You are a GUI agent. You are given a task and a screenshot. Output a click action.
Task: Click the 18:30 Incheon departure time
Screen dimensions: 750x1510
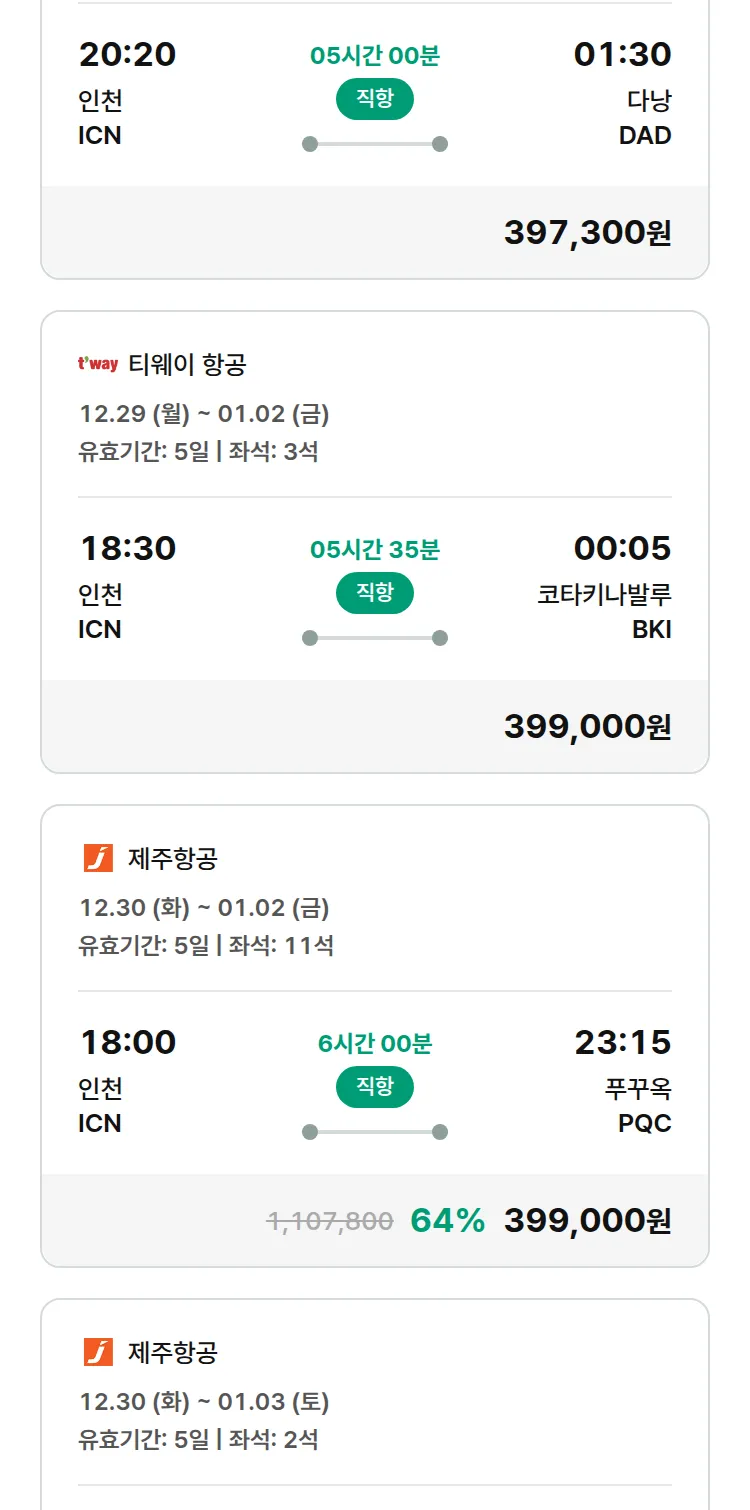[x=128, y=548]
